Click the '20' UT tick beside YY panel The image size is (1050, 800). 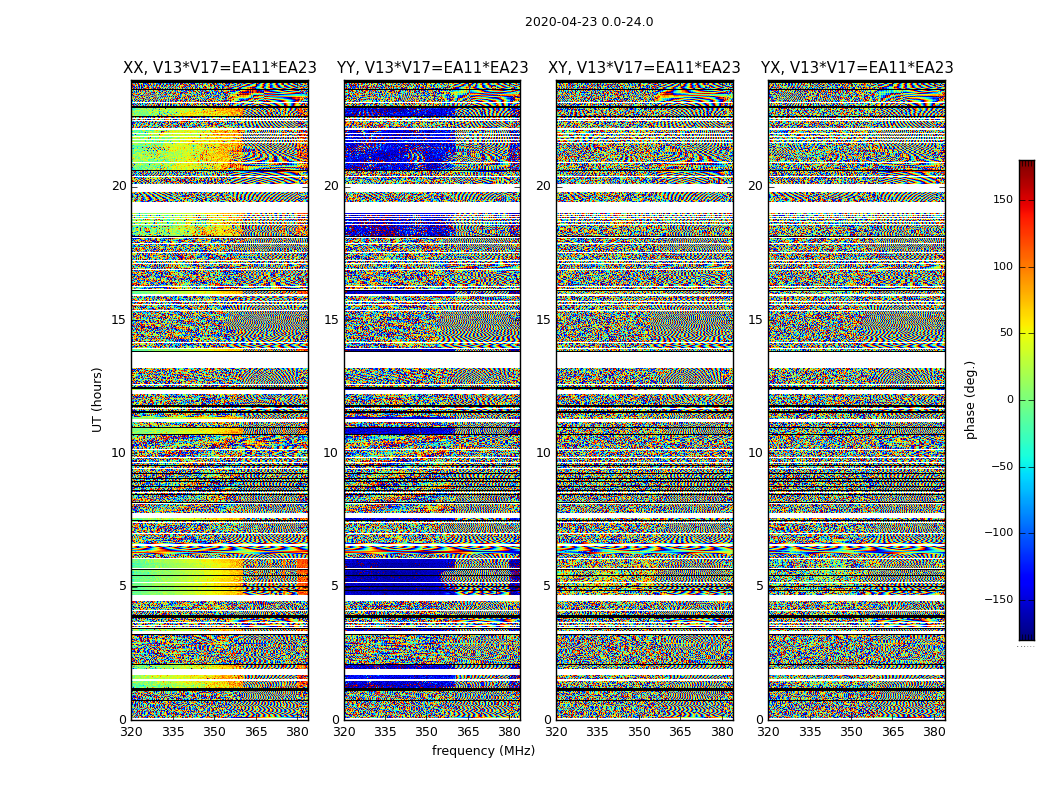click(x=331, y=186)
